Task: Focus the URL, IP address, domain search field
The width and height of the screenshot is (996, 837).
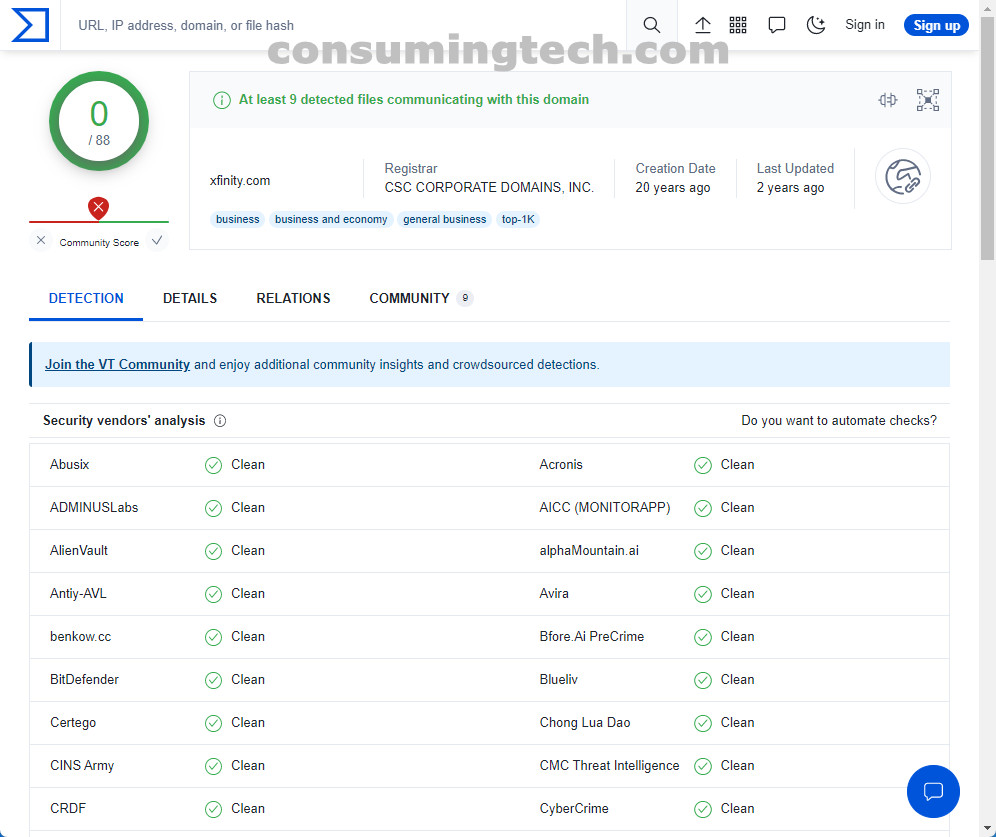Action: click(x=343, y=25)
